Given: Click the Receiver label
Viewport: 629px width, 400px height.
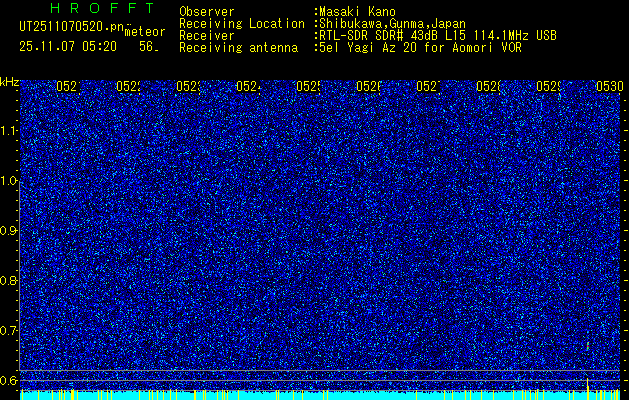Looking at the screenshot, I should click(x=207, y=36).
